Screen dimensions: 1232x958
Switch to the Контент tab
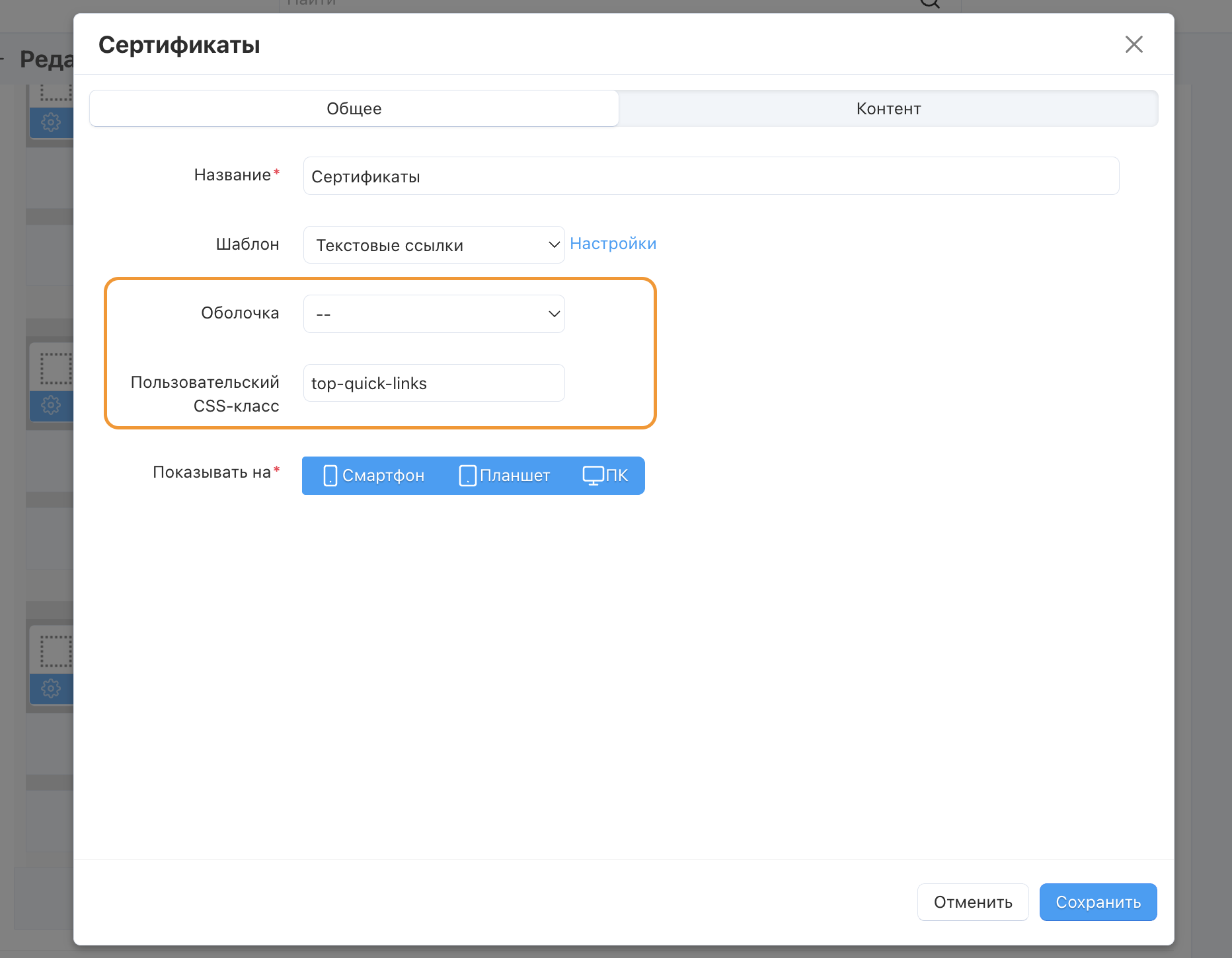(x=888, y=108)
